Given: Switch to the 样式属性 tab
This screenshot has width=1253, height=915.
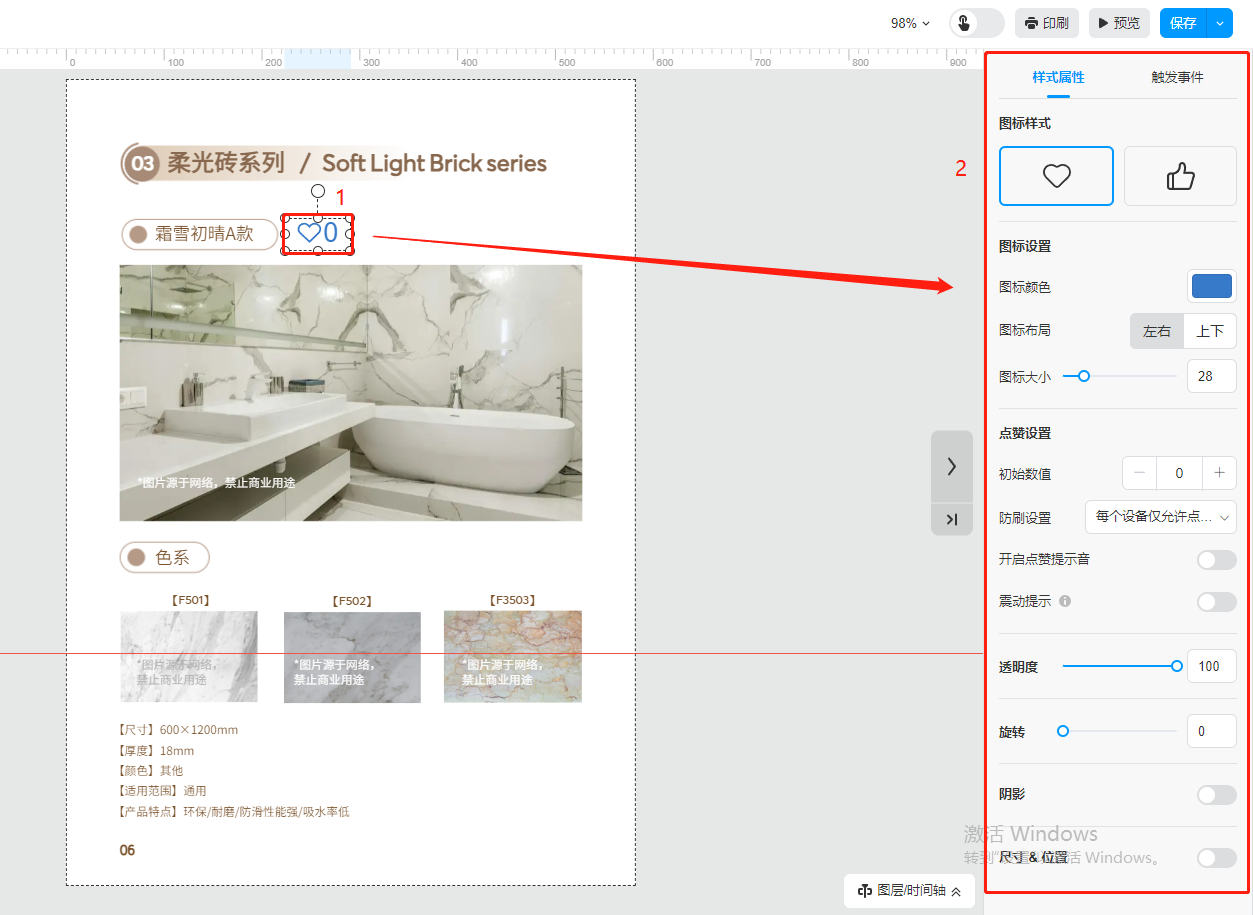Looking at the screenshot, I should (x=1058, y=77).
